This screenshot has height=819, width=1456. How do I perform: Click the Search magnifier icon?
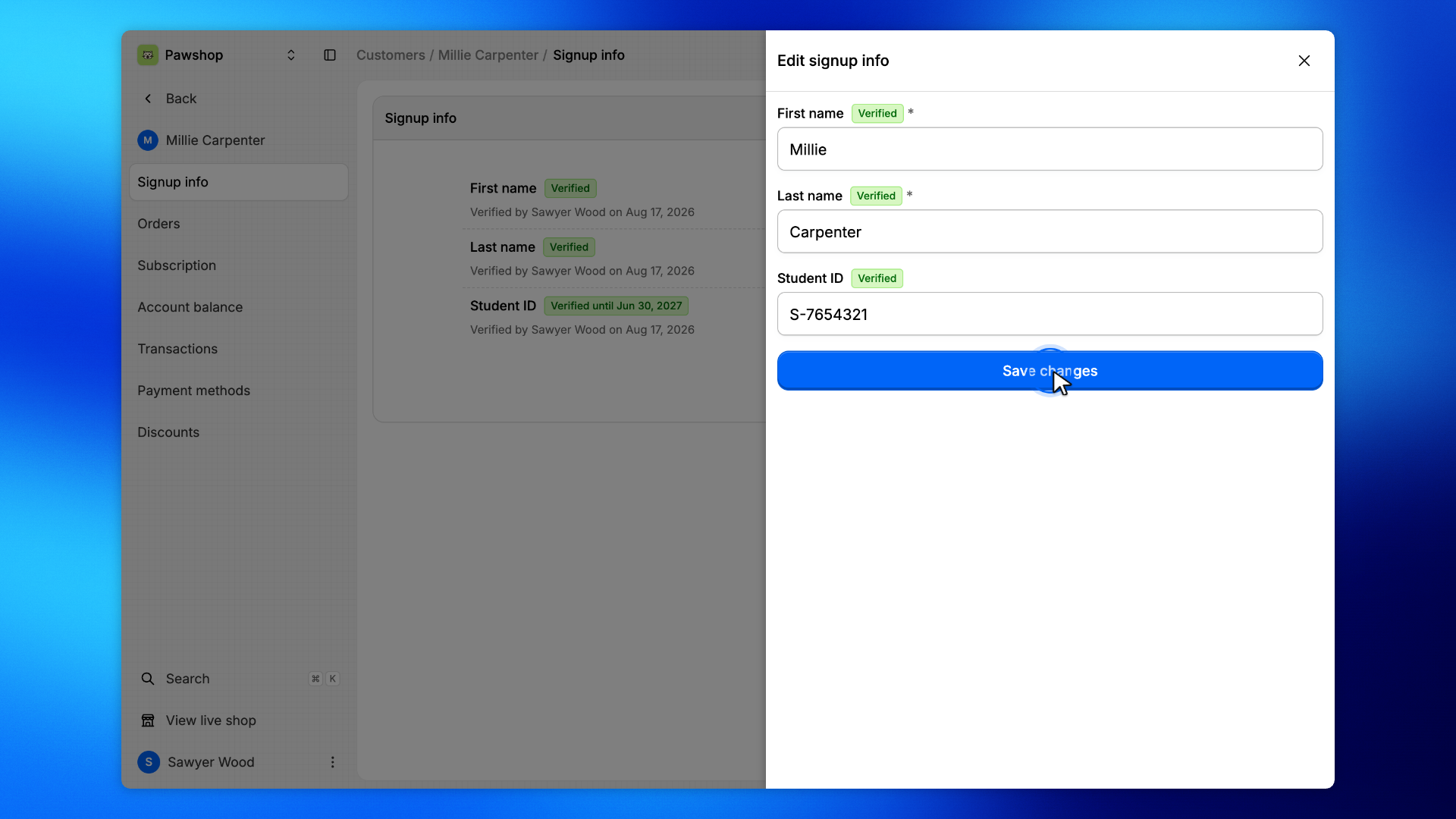[148, 679]
